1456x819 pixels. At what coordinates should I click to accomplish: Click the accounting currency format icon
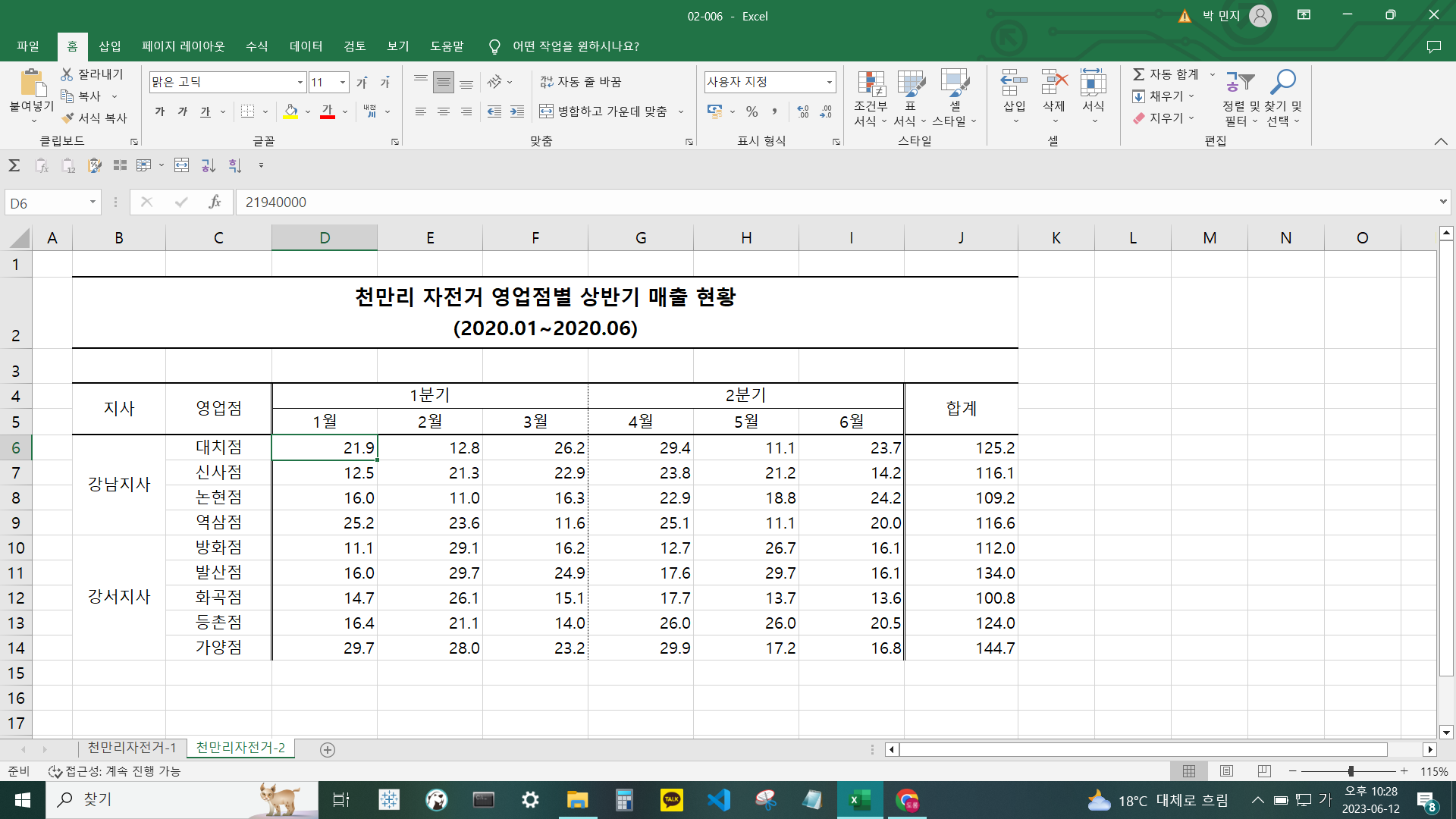click(714, 111)
